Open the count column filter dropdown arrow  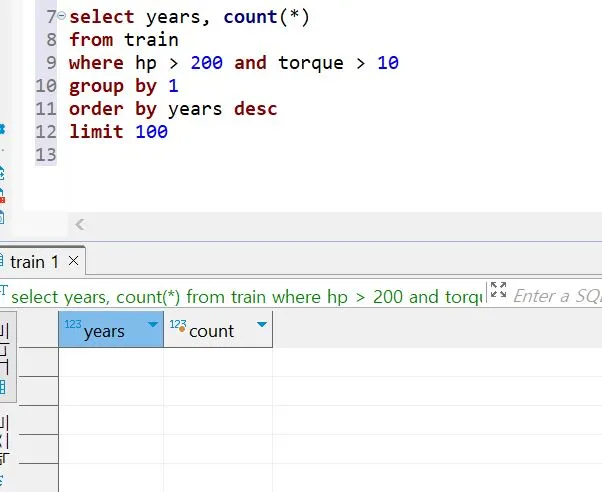[262, 325]
